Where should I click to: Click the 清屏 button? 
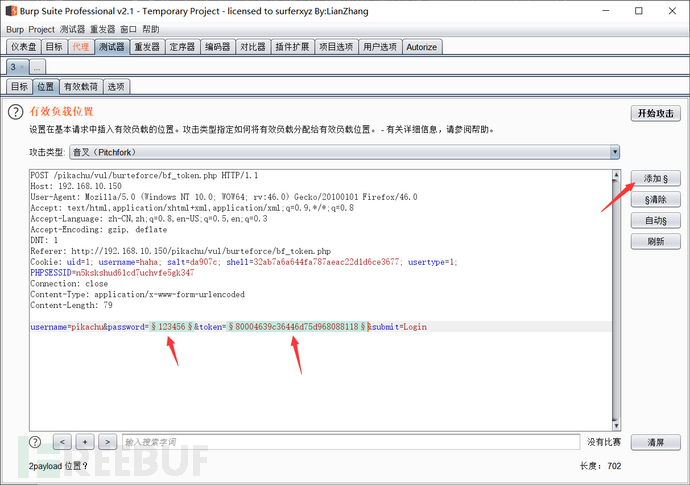click(x=656, y=442)
